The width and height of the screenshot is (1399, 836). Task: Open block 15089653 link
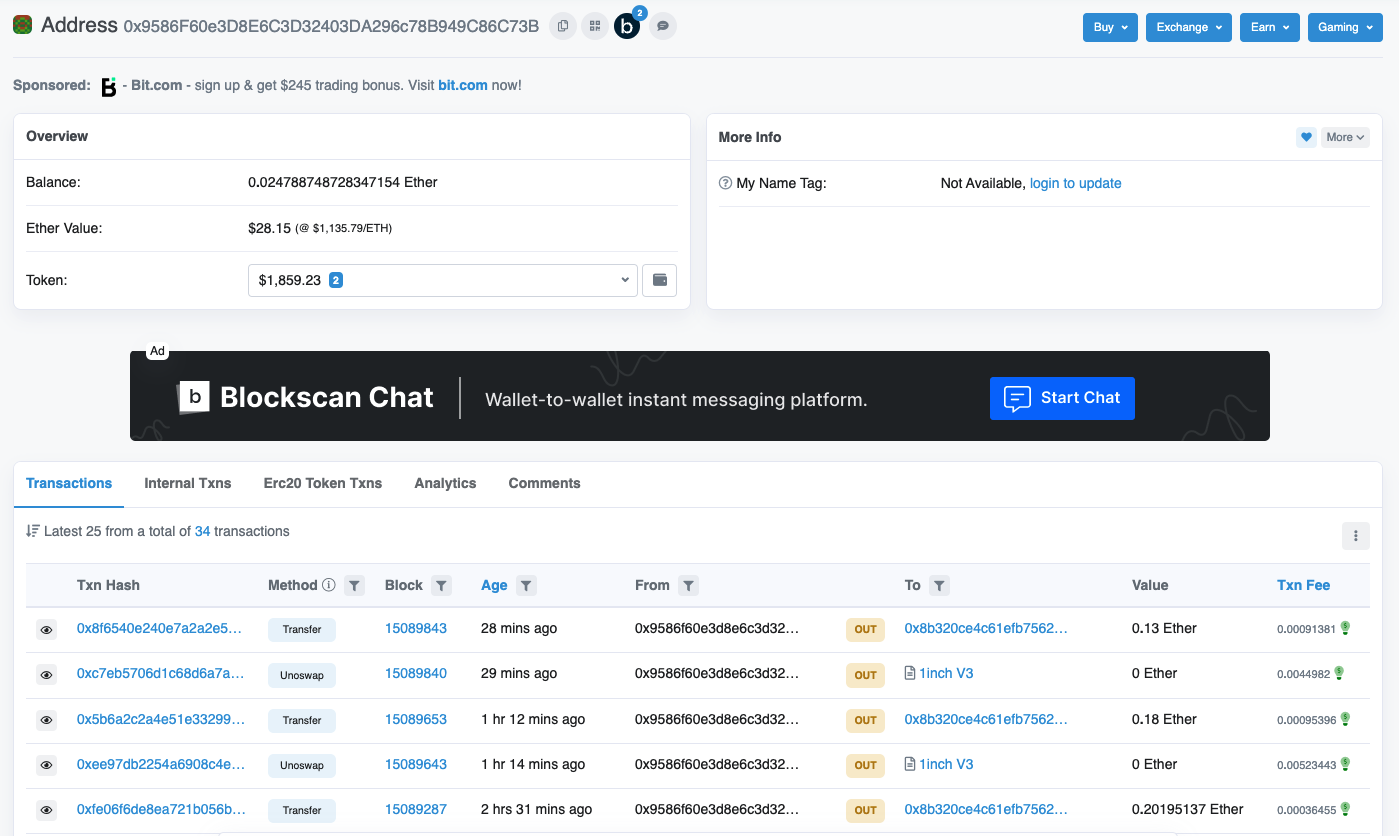pyautogui.click(x=415, y=719)
